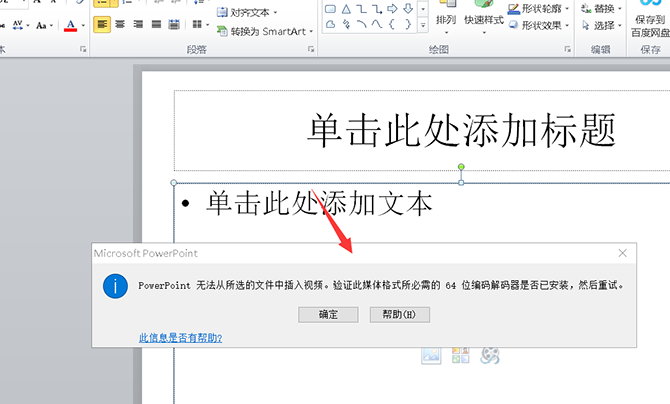Toggle bullet list button
Screen dimensions: 670x404
(102, 3)
